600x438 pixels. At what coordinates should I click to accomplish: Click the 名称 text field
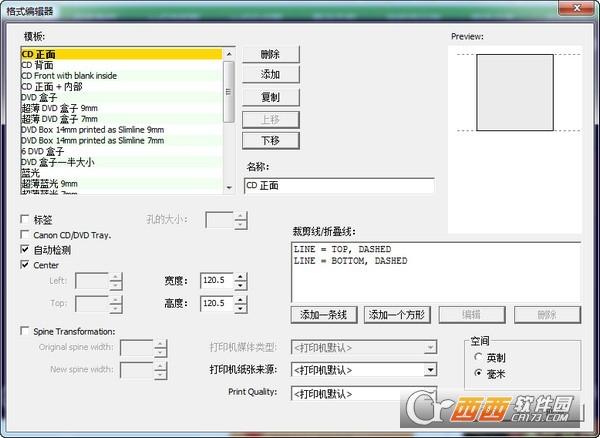339,186
